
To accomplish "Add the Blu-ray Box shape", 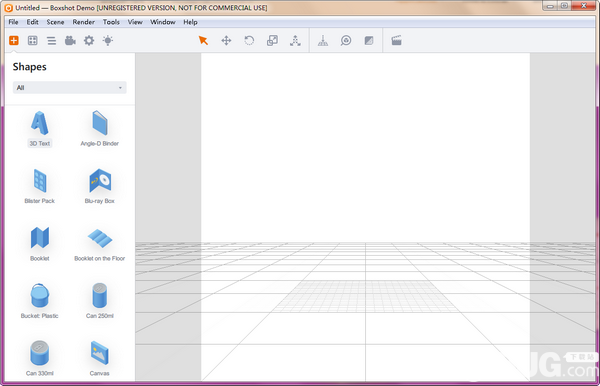I will coord(99,186).
